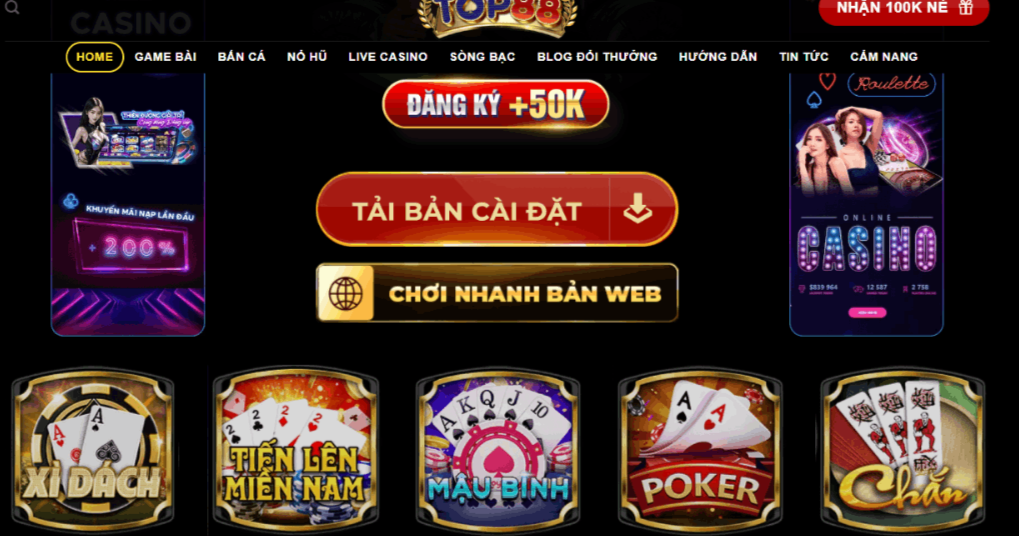Select the Mậu Binh game icon
Image resolution: width=1019 pixels, height=536 pixels.
[498, 450]
